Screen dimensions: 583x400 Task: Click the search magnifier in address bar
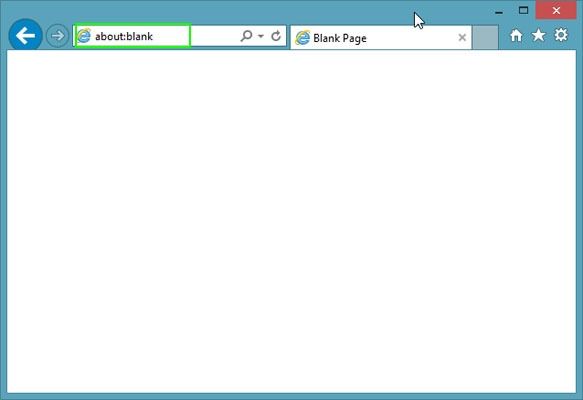pos(246,36)
